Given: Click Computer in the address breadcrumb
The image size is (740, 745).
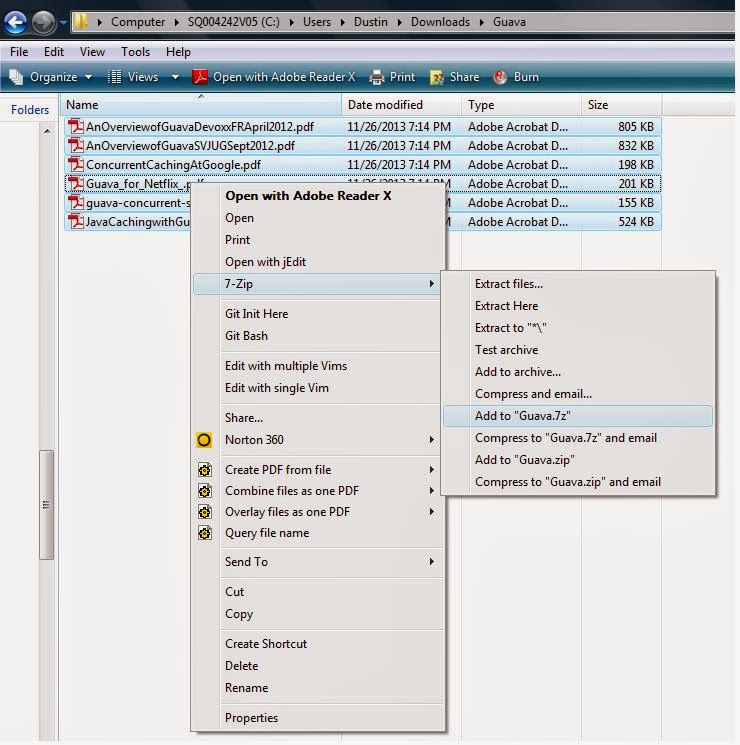Looking at the screenshot, I should [138, 22].
